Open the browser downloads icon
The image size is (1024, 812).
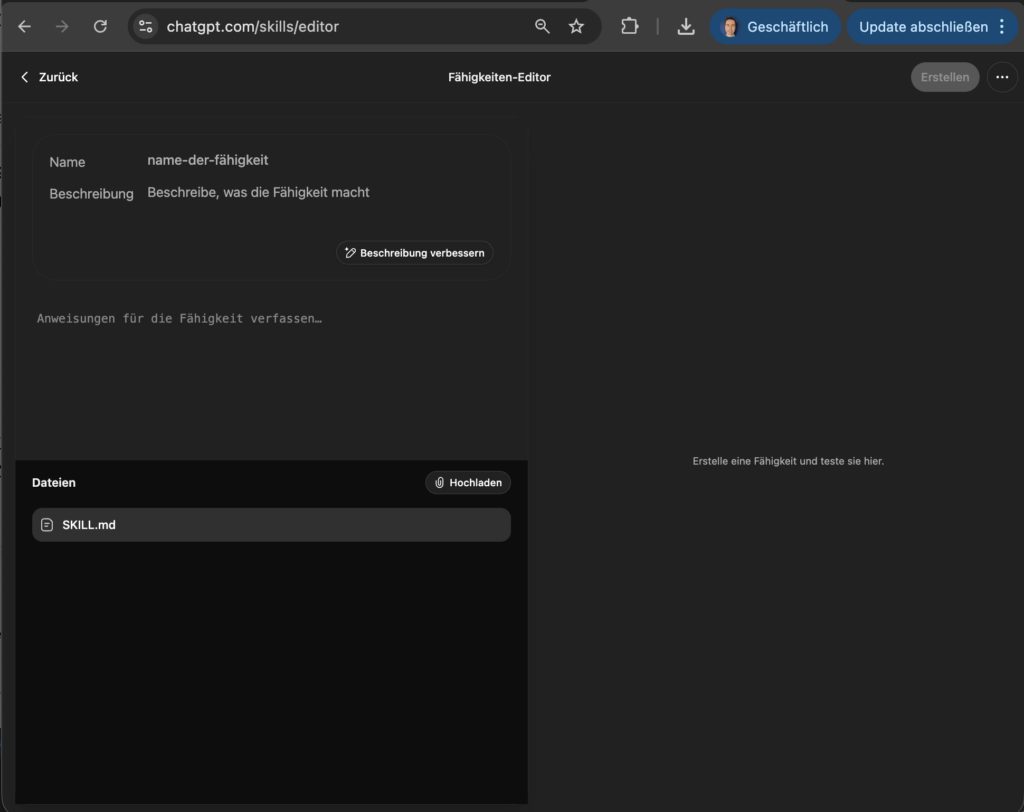(685, 26)
